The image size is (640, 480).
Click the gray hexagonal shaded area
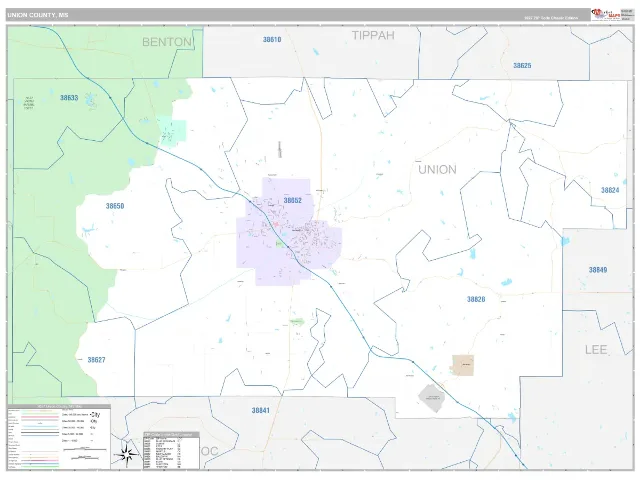[x=431, y=398]
